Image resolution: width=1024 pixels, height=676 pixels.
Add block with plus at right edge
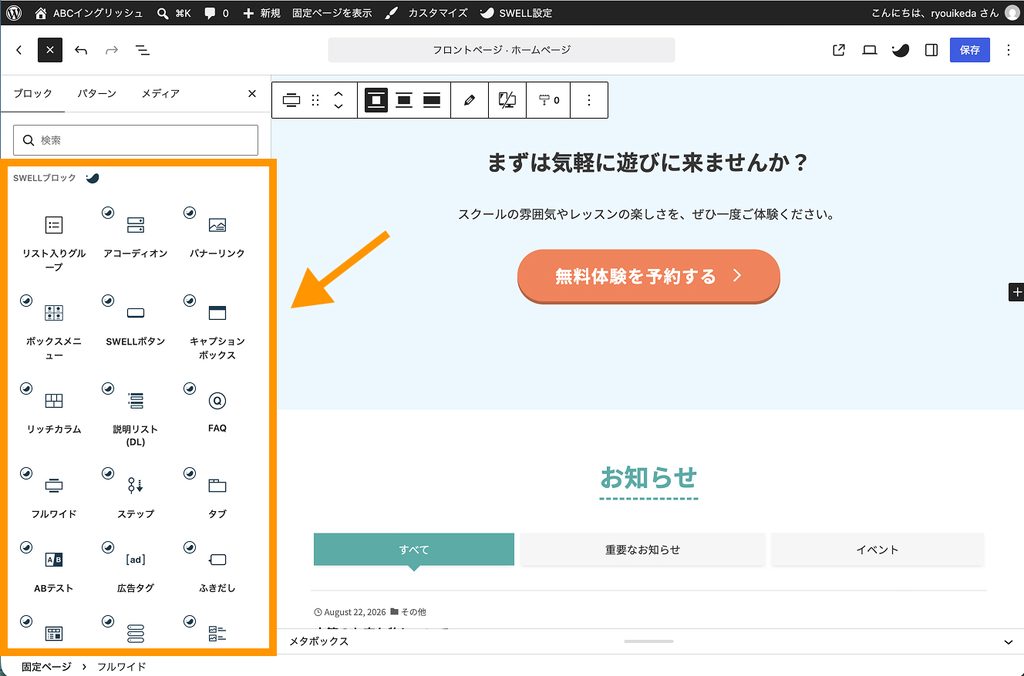pyautogui.click(x=1016, y=292)
